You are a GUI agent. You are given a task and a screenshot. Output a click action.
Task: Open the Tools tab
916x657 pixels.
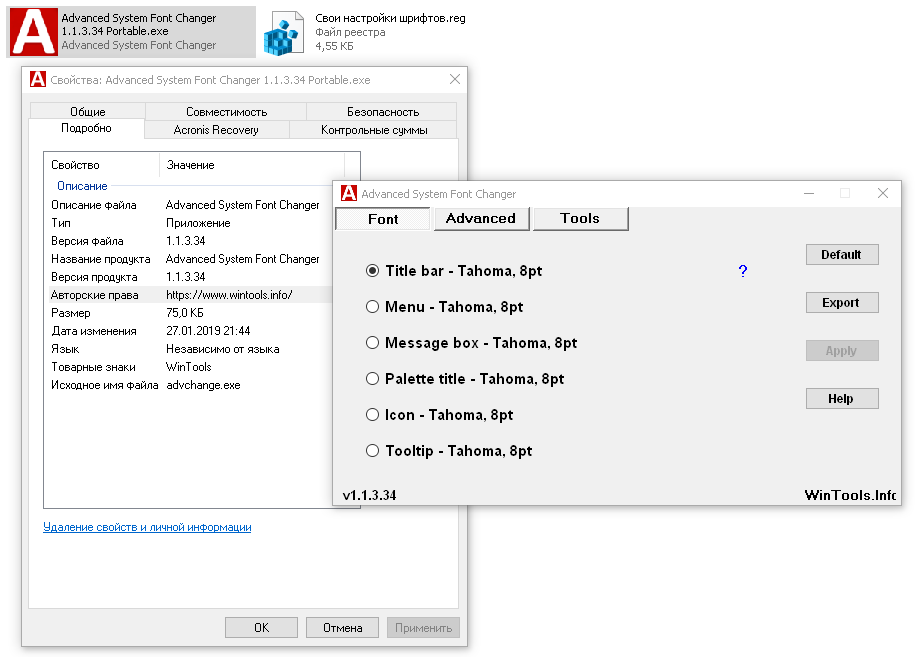click(x=580, y=218)
